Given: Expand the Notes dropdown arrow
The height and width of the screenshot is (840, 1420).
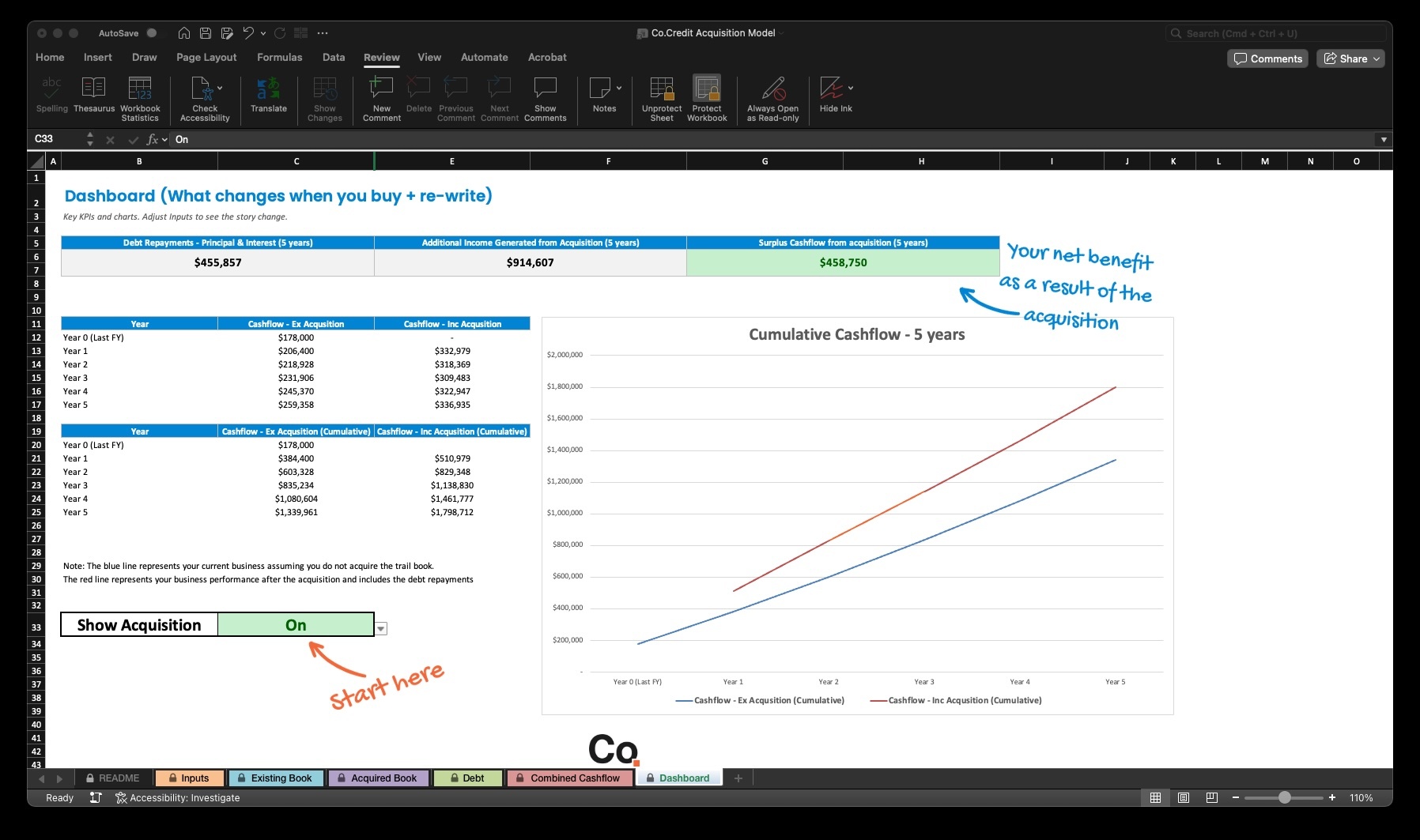Looking at the screenshot, I should (x=619, y=88).
